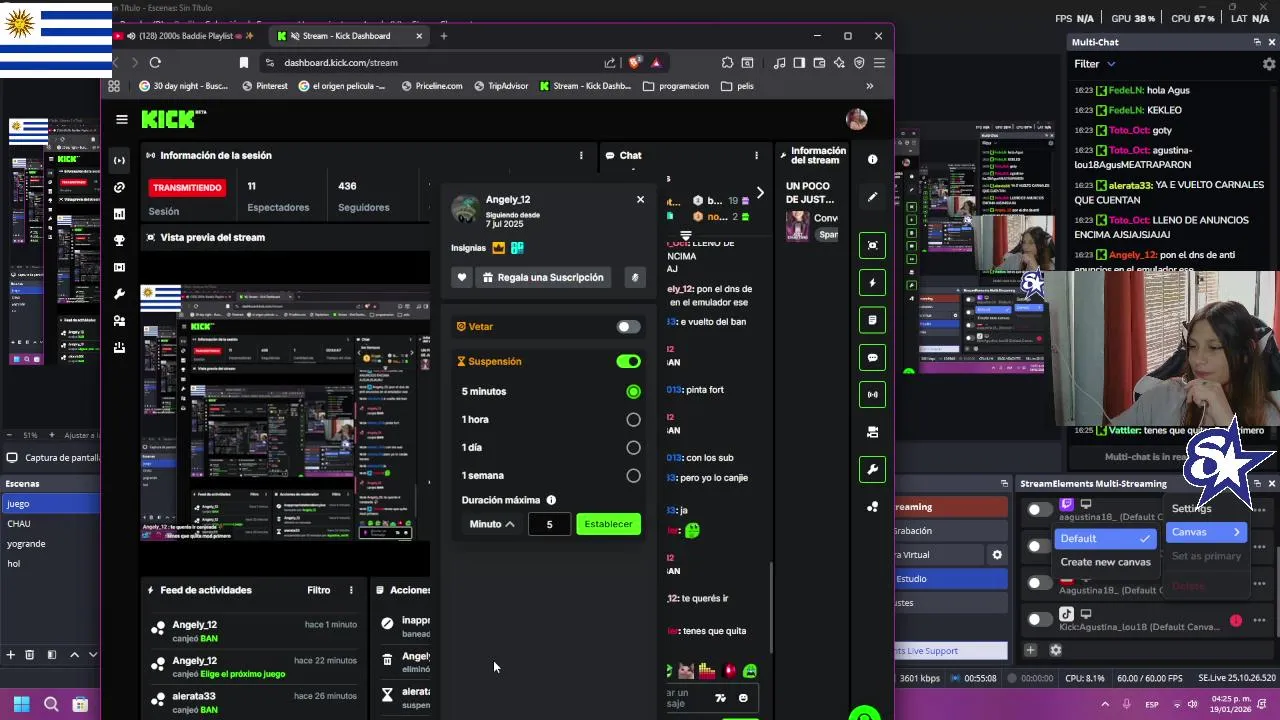Toggle the Kick:Agustina_lou18 output switch

pos(1038,620)
